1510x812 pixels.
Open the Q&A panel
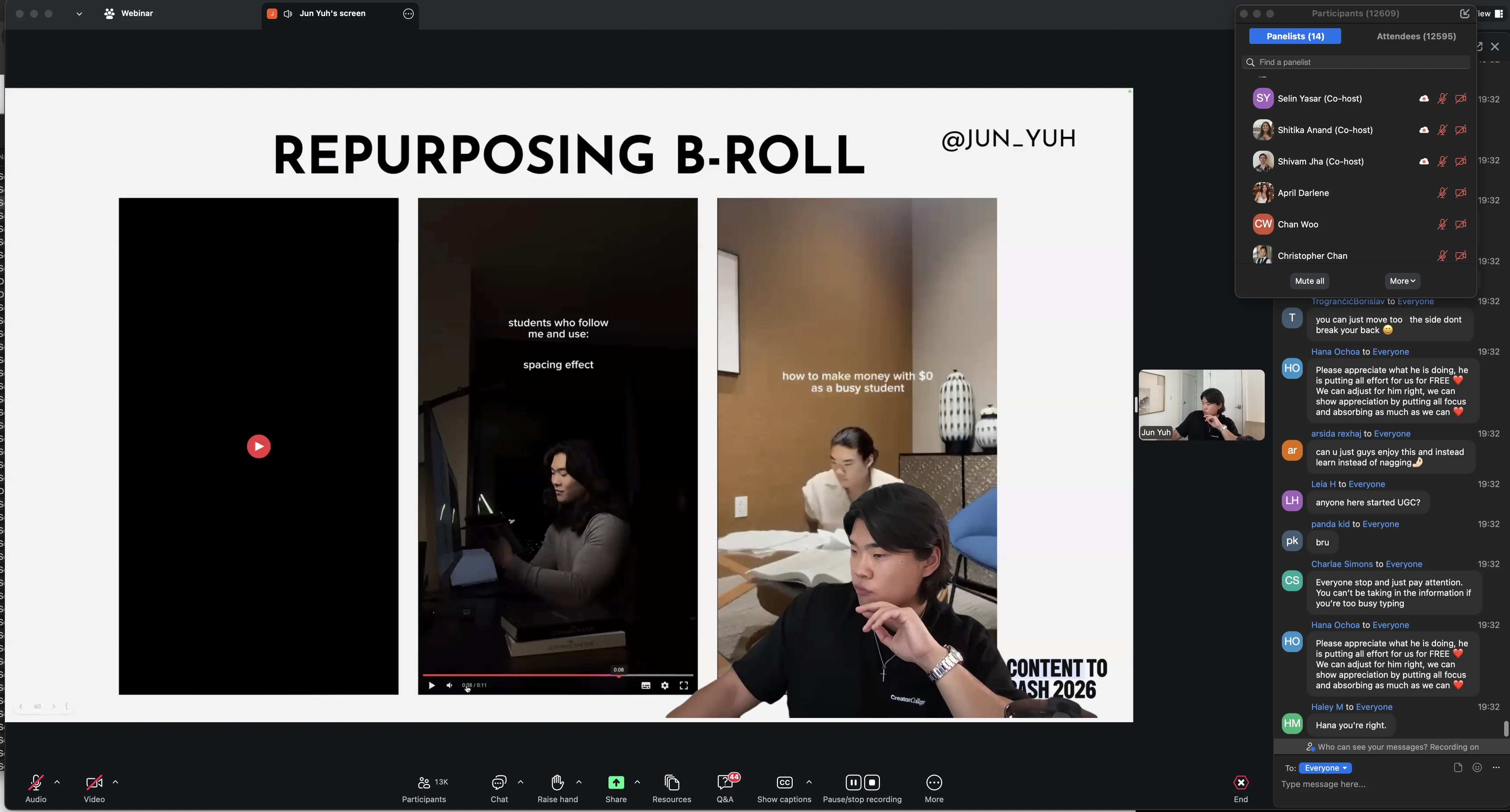click(725, 783)
